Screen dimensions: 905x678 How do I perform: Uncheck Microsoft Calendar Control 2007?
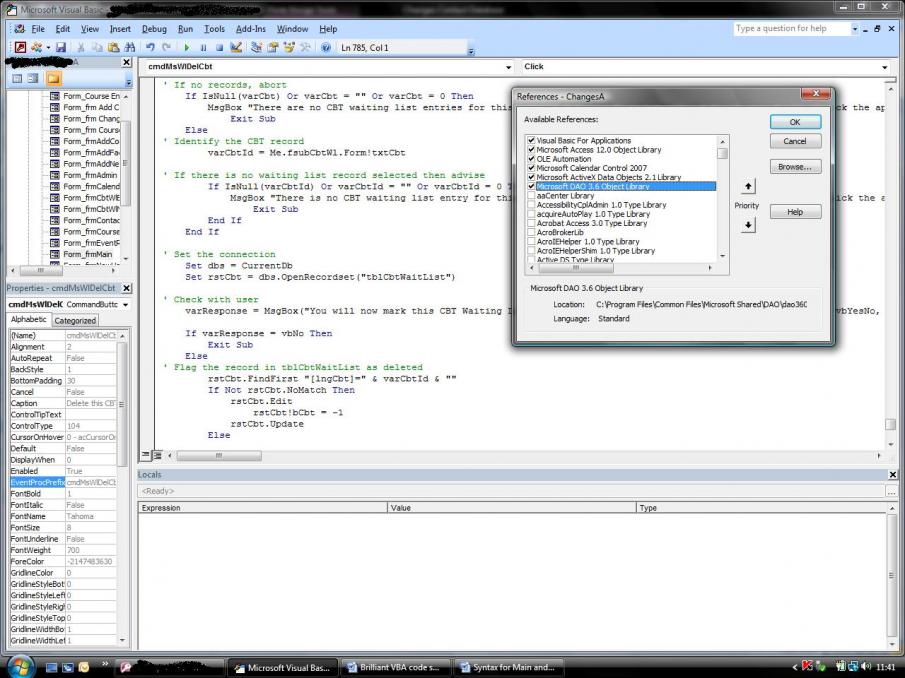pos(531,168)
